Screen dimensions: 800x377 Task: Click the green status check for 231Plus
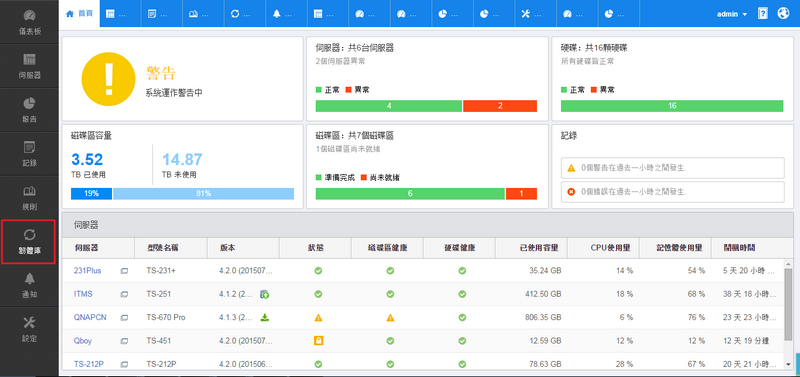pyautogui.click(x=318, y=271)
